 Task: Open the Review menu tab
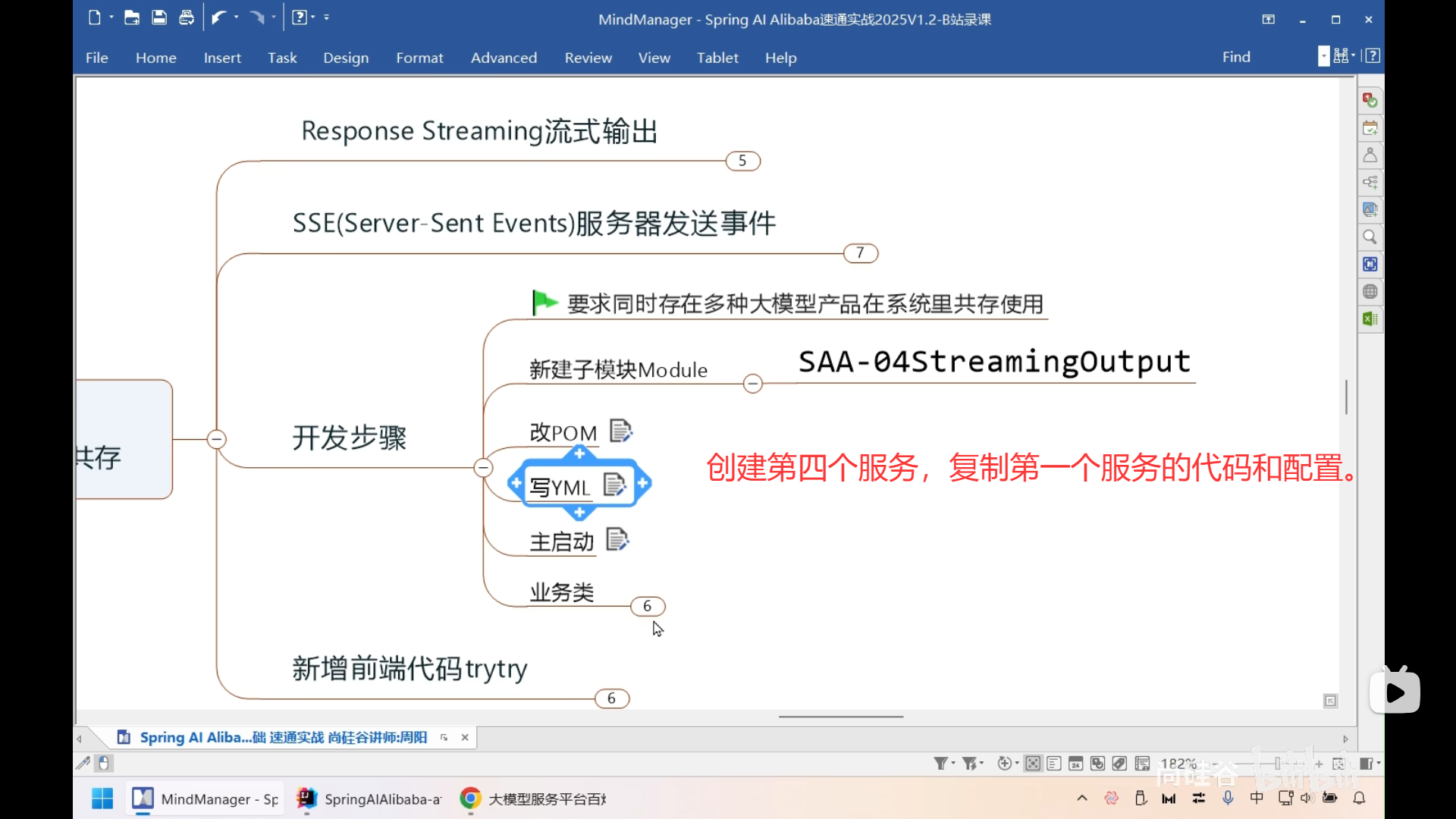pyautogui.click(x=588, y=58)
